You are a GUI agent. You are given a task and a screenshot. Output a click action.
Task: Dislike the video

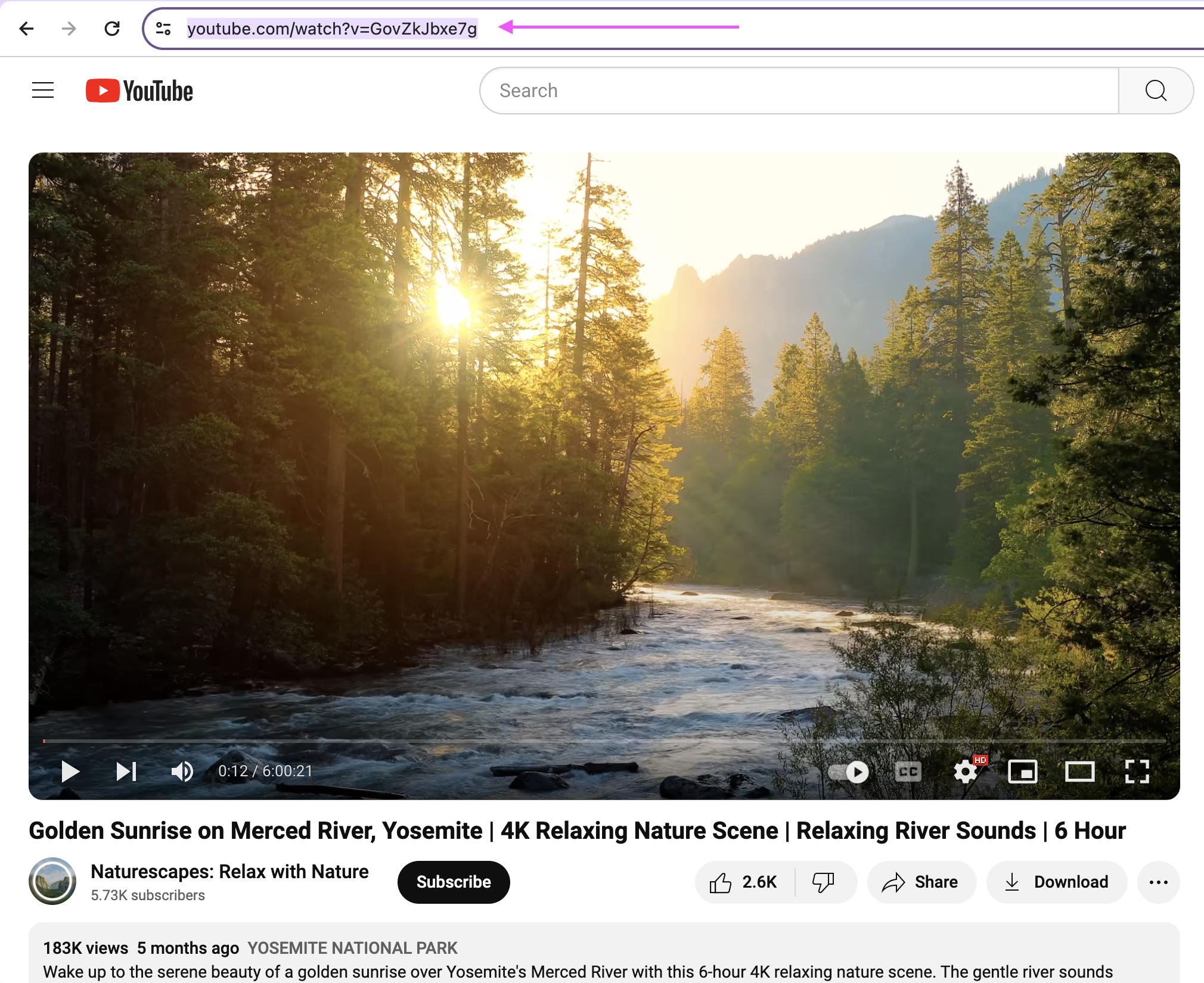(x=824, y=882)
